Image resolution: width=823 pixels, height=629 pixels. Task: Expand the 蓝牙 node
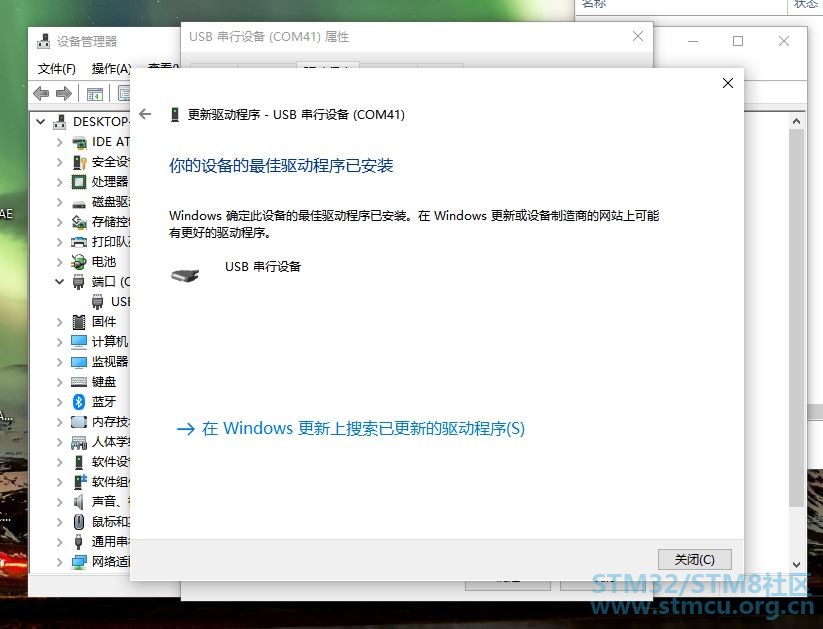pos(59,402)
